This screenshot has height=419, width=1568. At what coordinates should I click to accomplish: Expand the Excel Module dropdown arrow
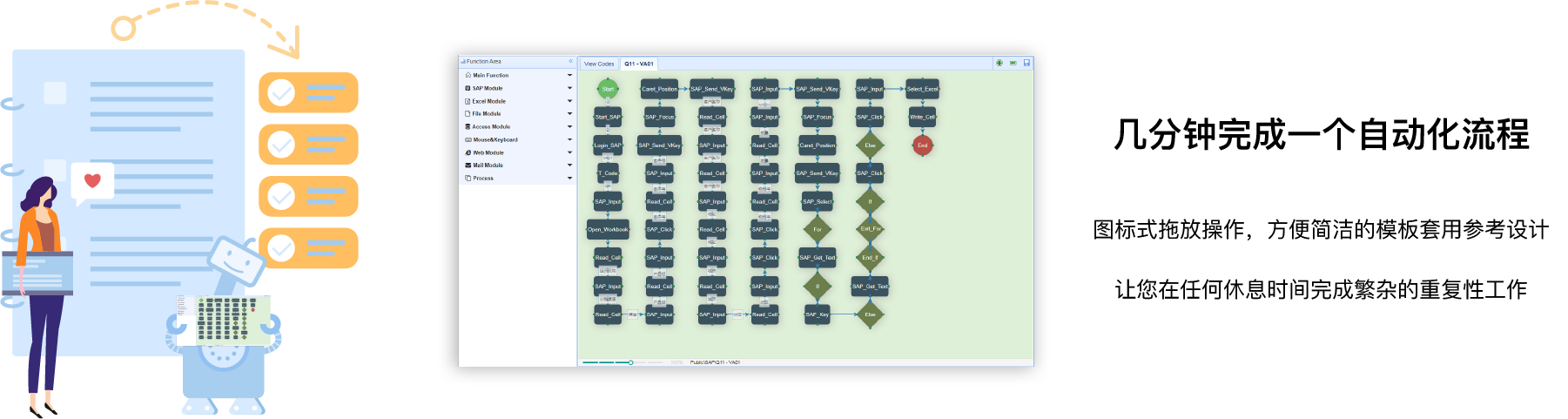tap(569, 101)
